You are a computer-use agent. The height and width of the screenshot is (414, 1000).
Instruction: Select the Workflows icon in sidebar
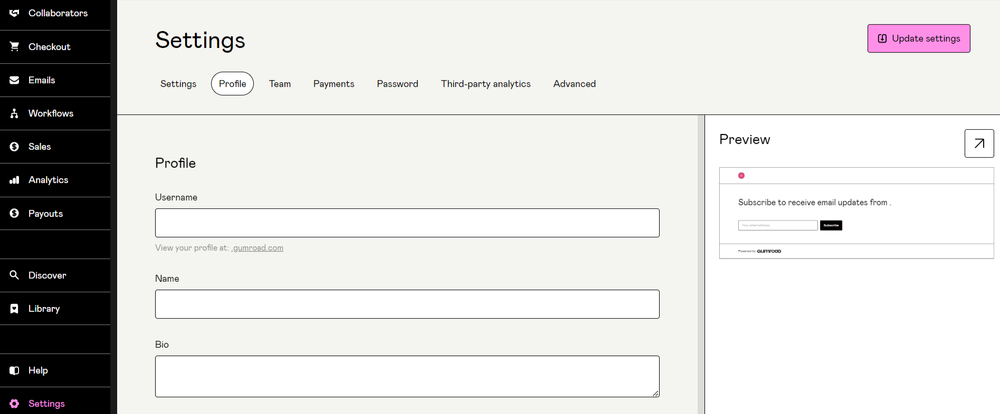pyautogui.click(x=14, y=114)
